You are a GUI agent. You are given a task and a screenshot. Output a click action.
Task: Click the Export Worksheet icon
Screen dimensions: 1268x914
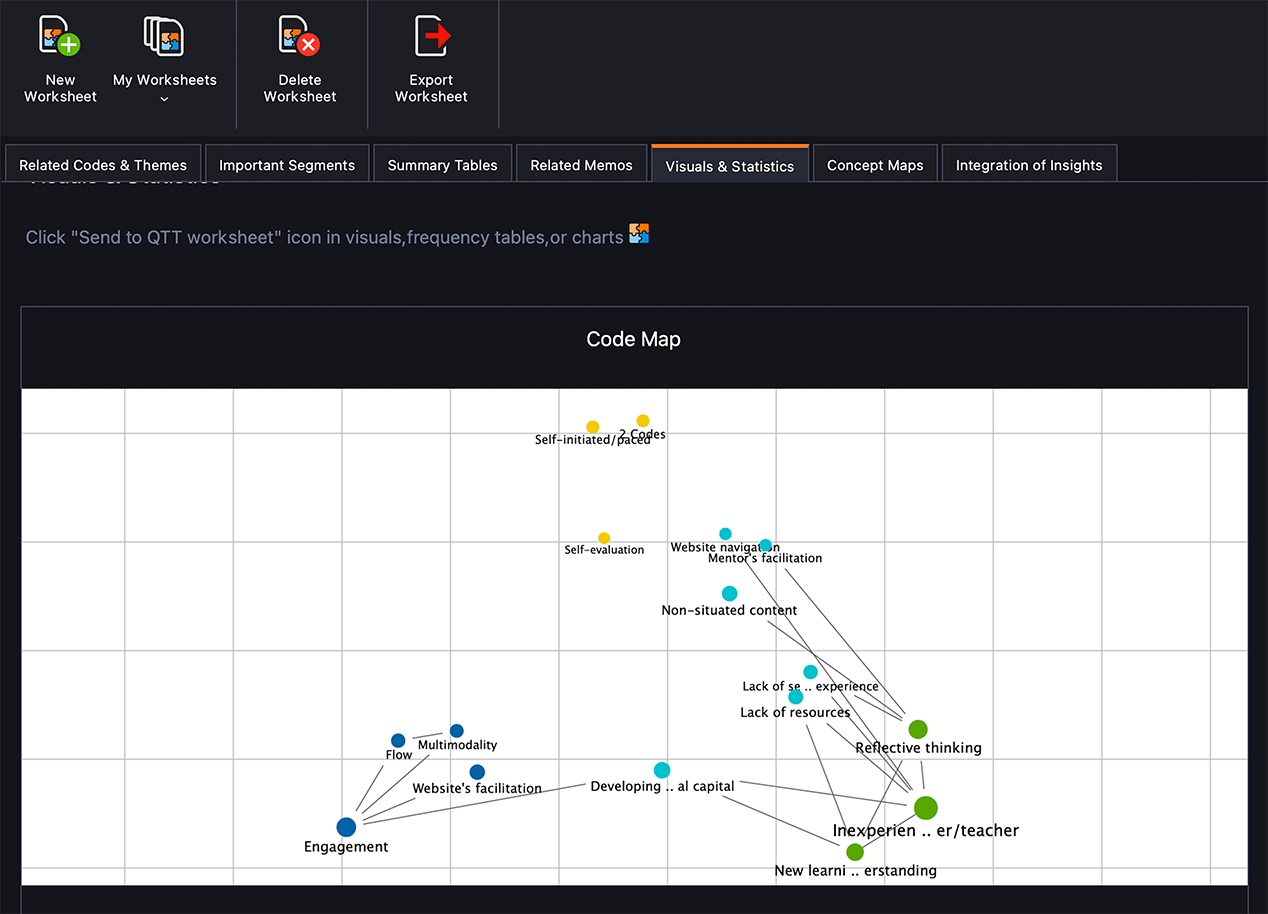point(431,36)
